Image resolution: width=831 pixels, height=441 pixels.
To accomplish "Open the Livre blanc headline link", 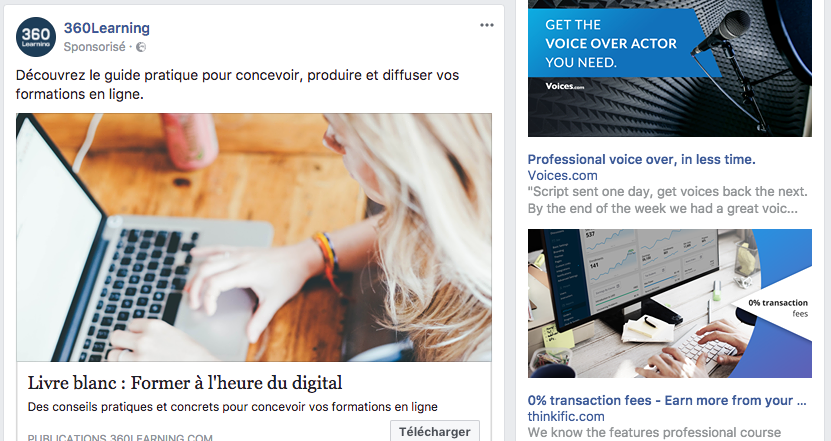I will pos(185,383).
